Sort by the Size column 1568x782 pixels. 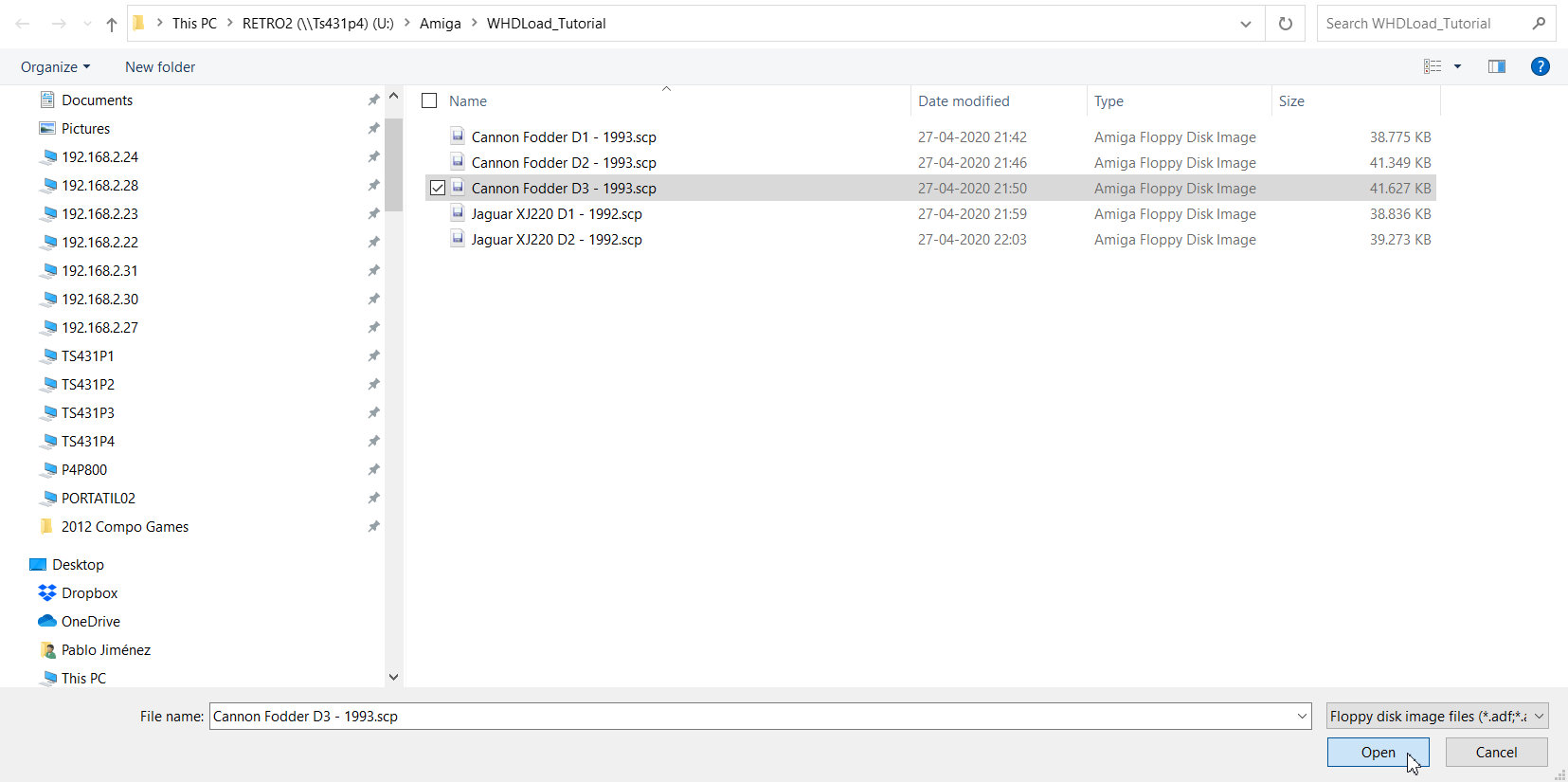pos(1291,101)
